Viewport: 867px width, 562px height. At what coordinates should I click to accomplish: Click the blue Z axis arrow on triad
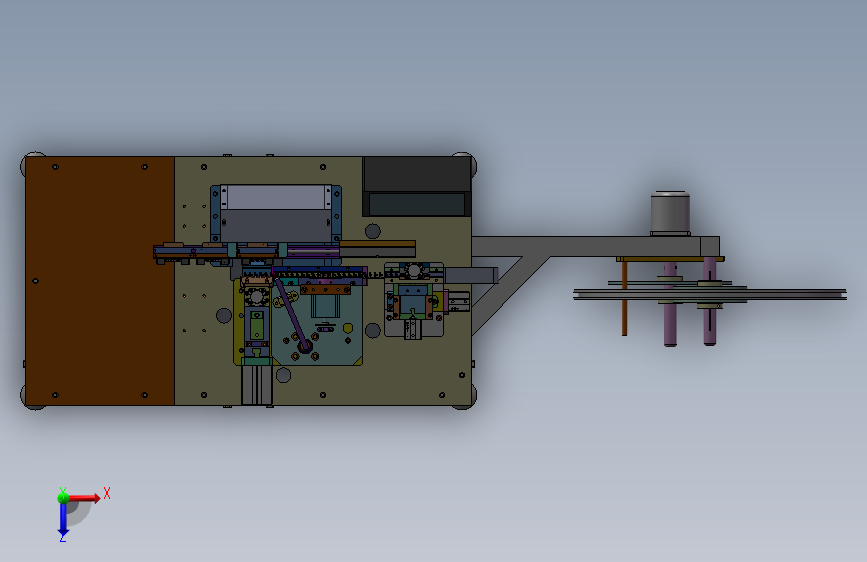click(x=63, y=520)
